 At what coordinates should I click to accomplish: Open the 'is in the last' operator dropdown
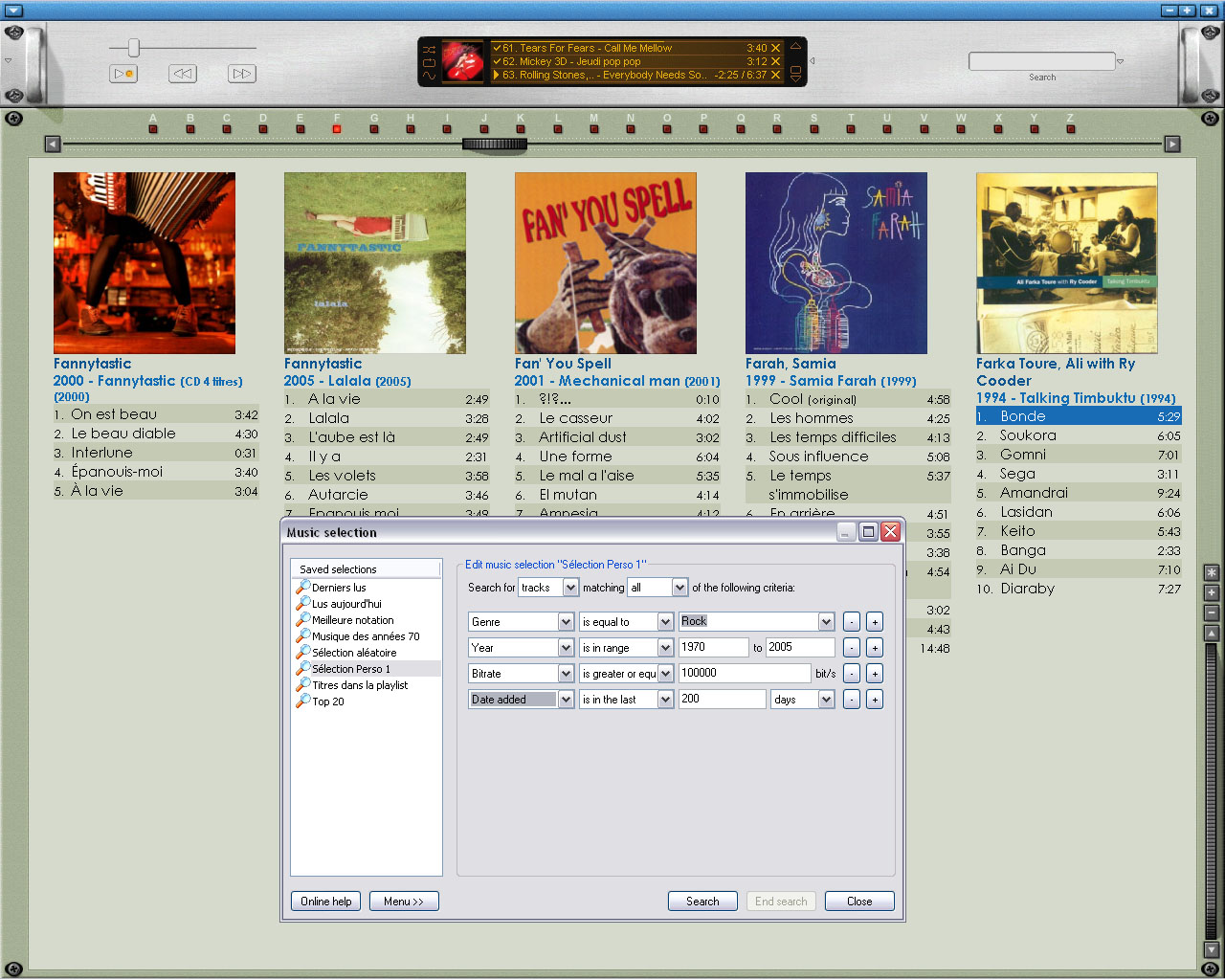point(665,700)
